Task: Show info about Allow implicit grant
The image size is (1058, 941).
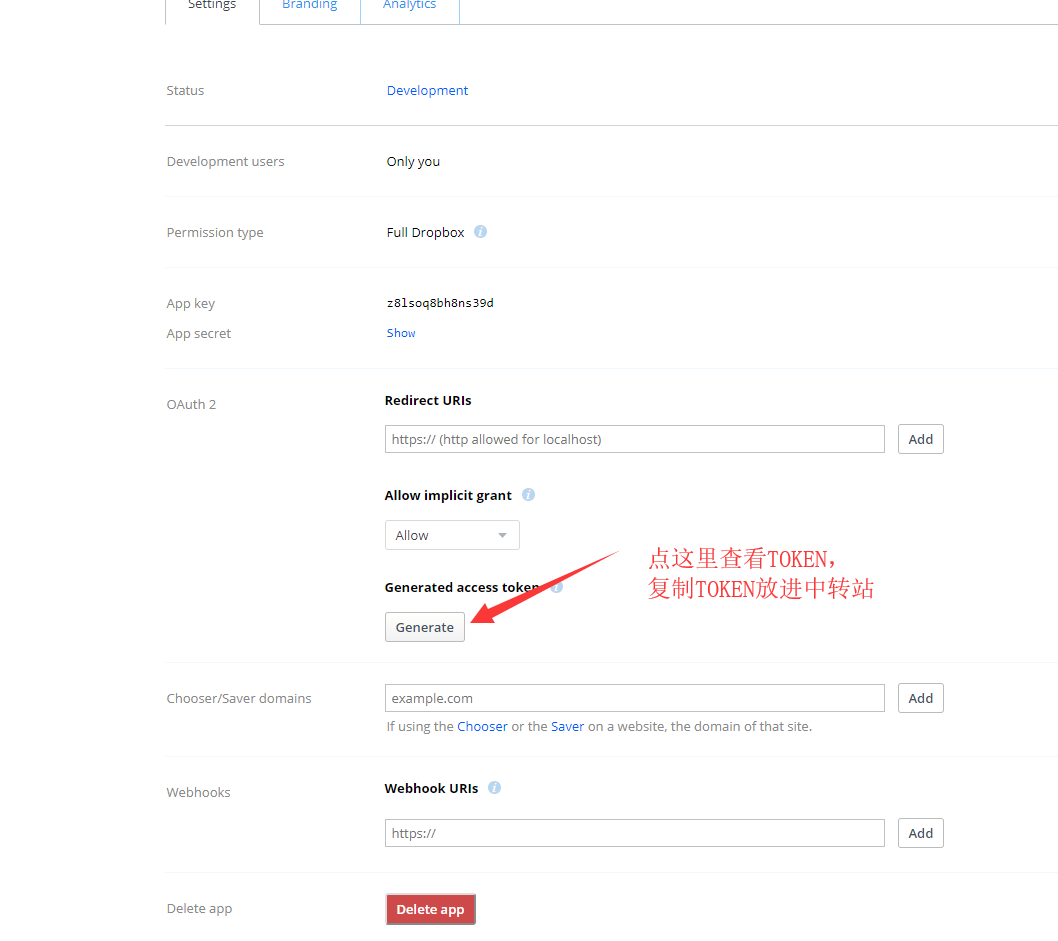Action: coord(528,494)
